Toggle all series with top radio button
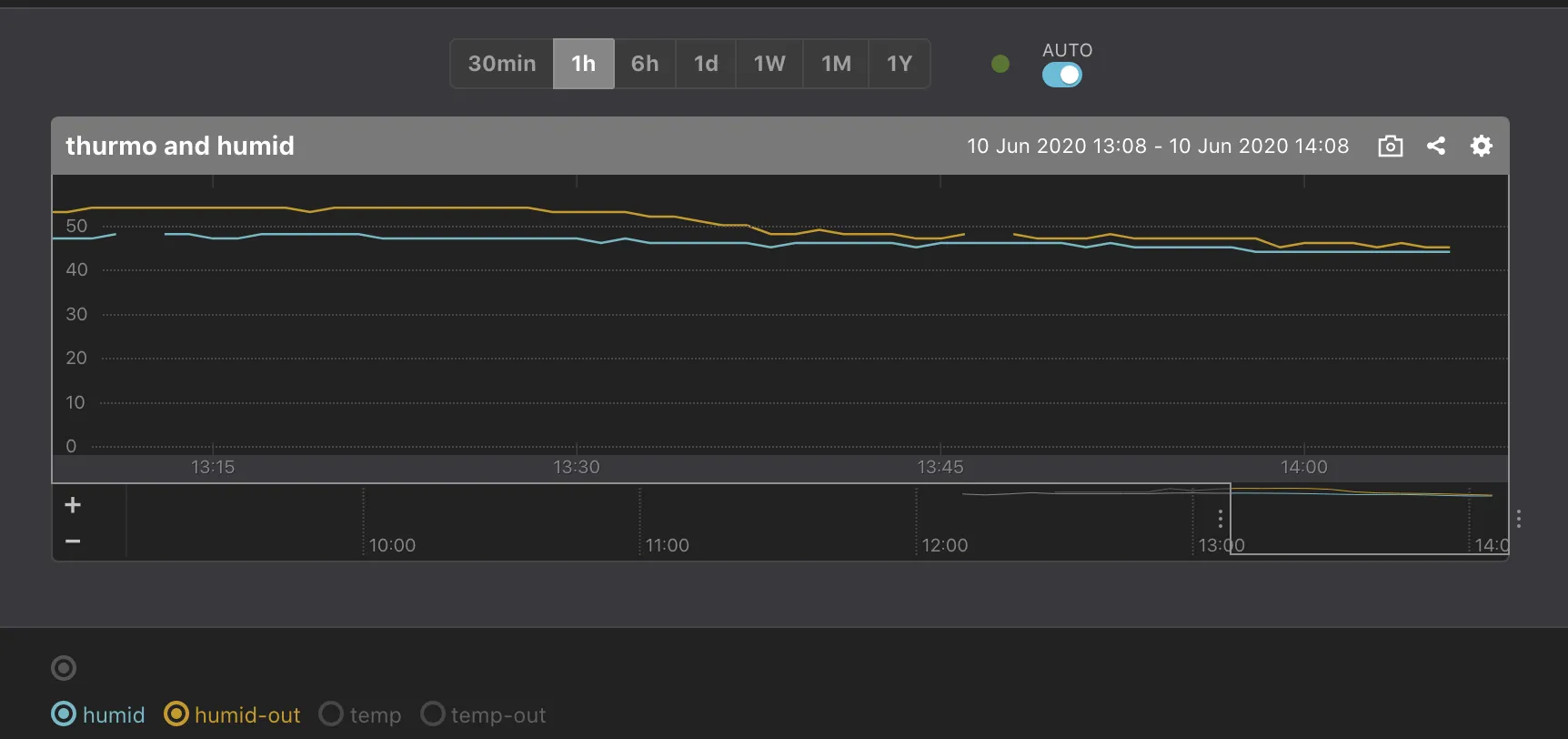This screenshot has height=739, width=1568. pyautogui.click(x=64, y=668)
